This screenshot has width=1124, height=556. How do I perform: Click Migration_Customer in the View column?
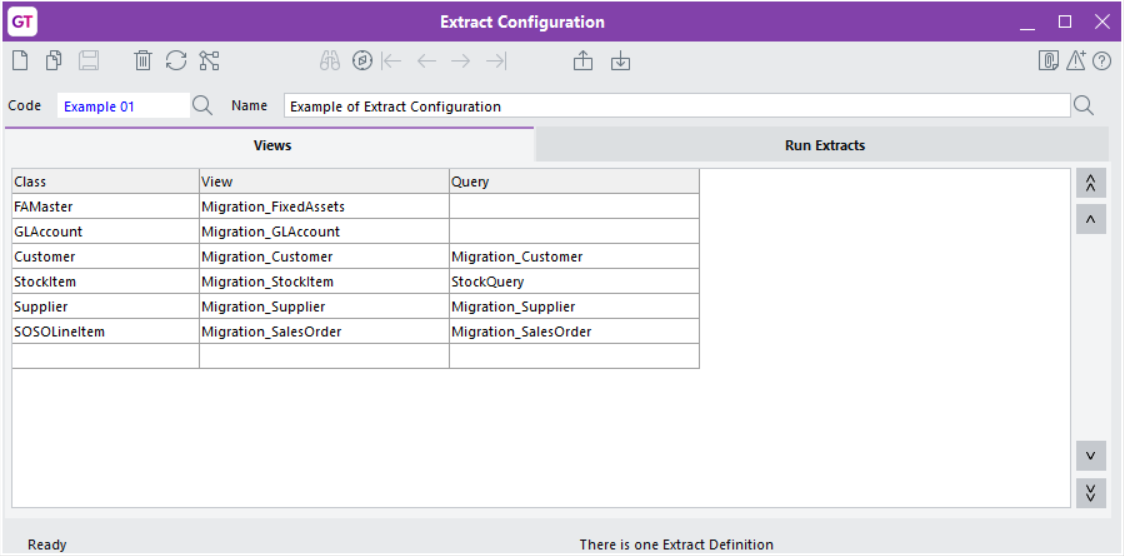click(324, 257)
